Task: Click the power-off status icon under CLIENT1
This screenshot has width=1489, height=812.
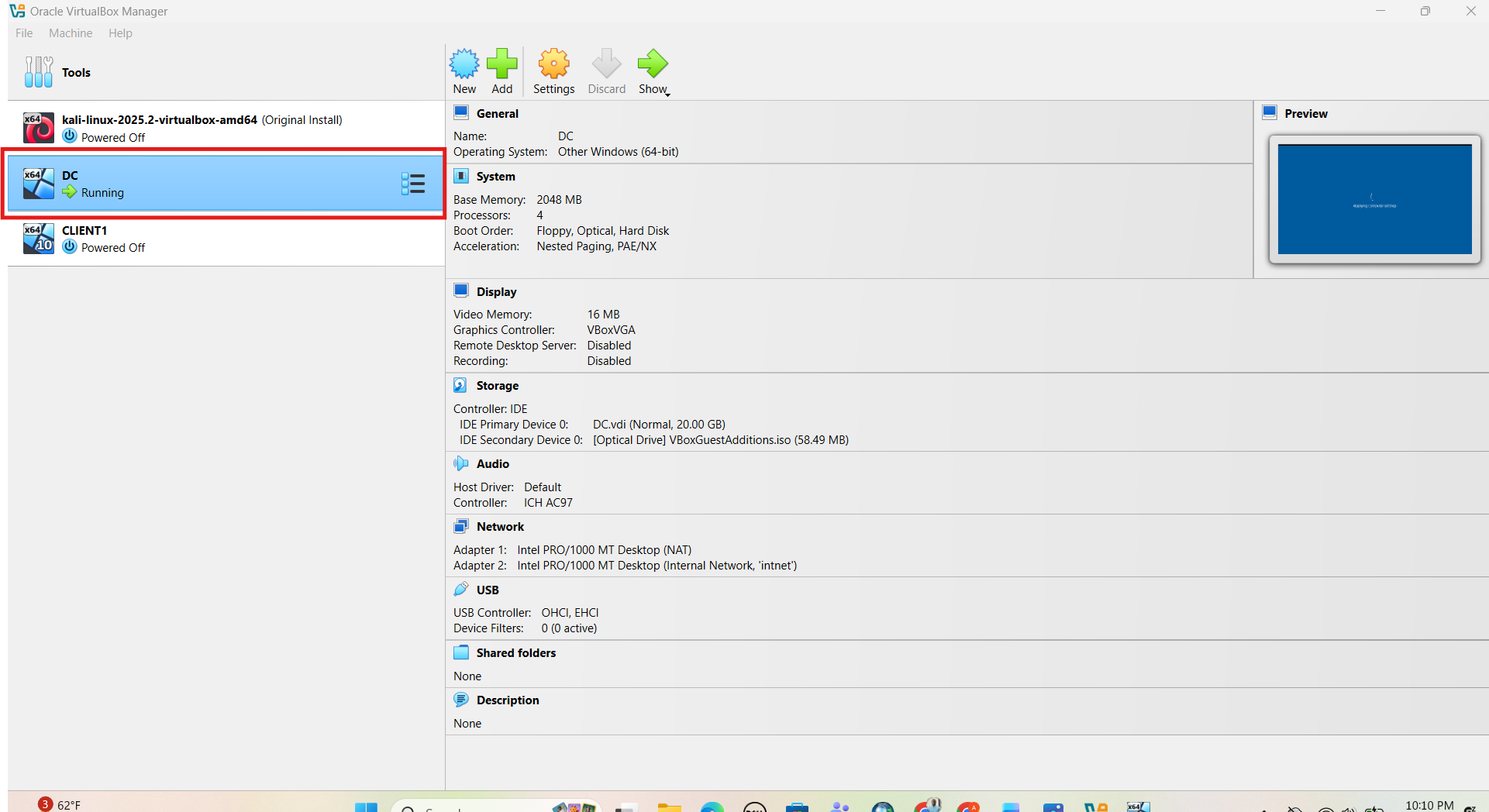Action: pos(70,246)
